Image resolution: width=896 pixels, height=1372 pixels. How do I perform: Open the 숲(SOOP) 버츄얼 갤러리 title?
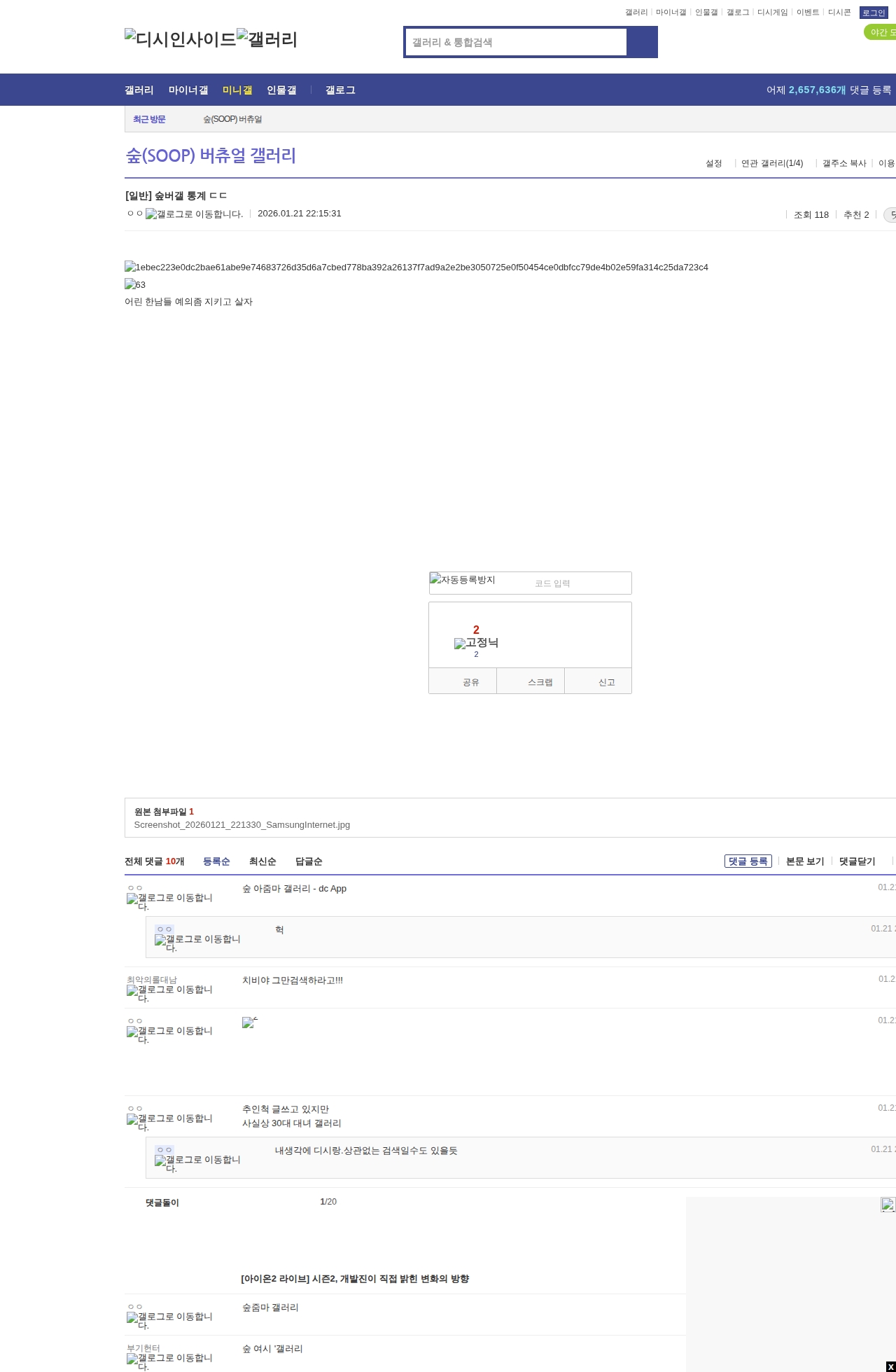pos(211,155)
